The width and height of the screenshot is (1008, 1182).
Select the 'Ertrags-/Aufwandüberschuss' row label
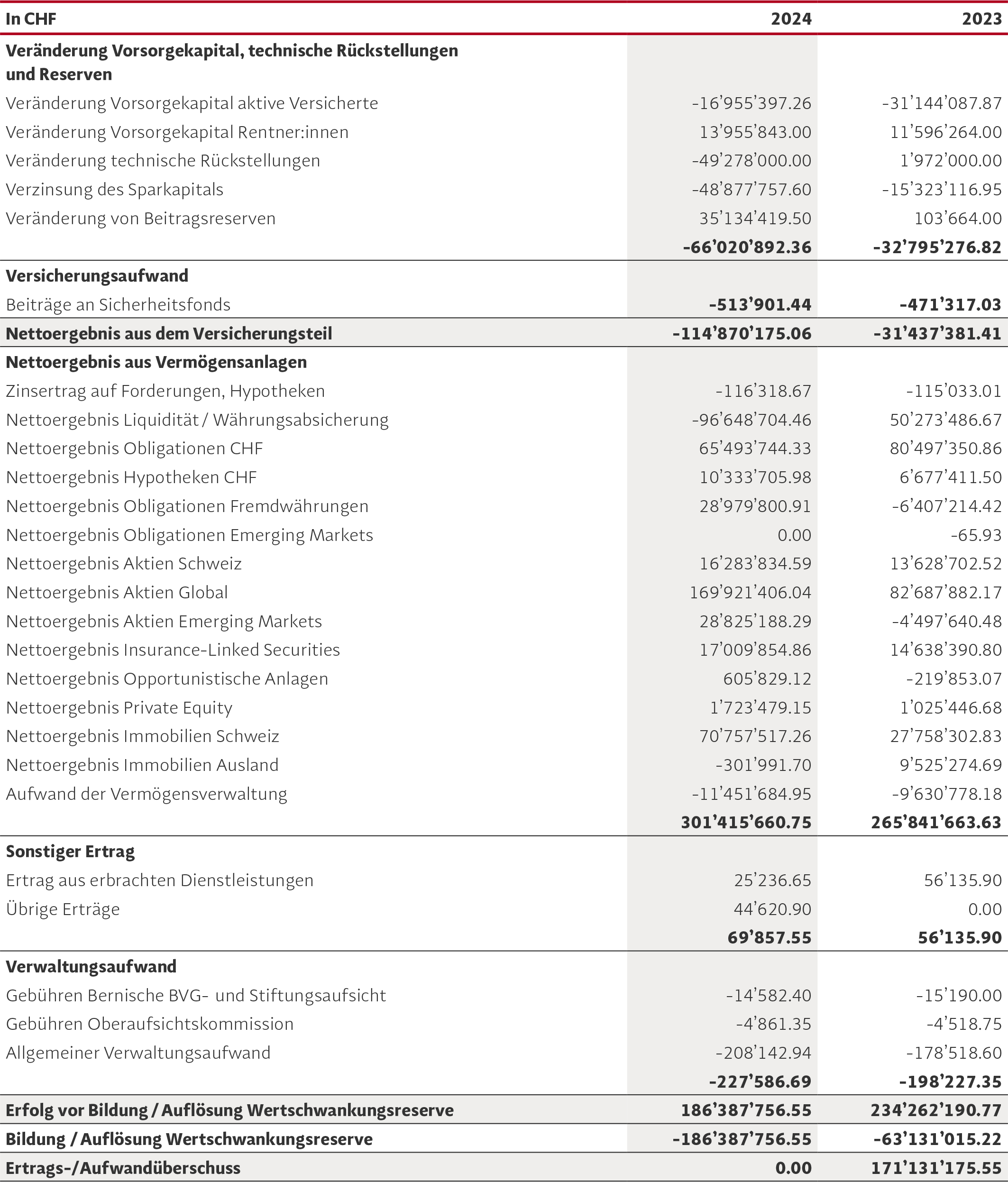click(123, 1168)
